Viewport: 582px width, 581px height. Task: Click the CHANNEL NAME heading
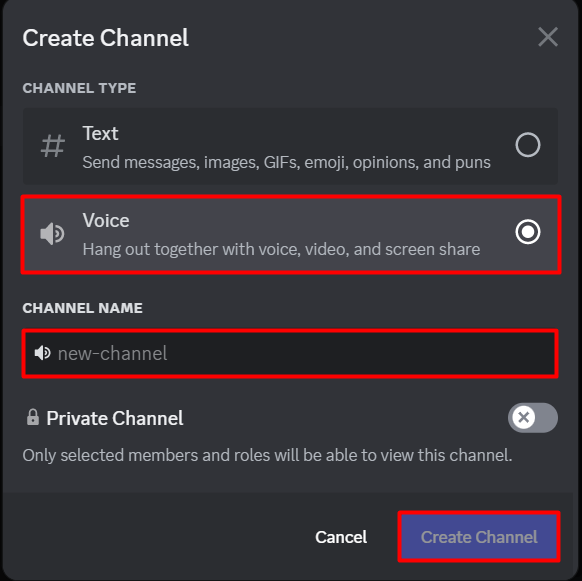[82, 308]
